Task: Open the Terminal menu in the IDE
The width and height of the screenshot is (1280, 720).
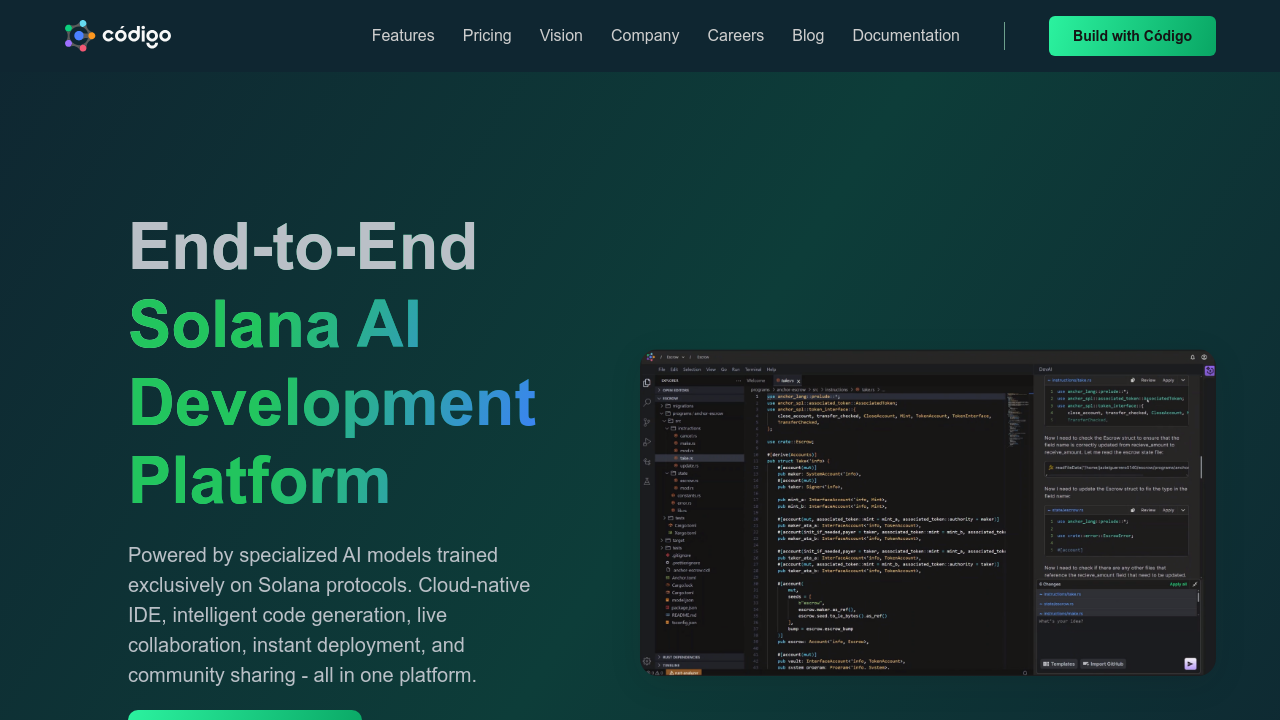Action: click(753, 369)
